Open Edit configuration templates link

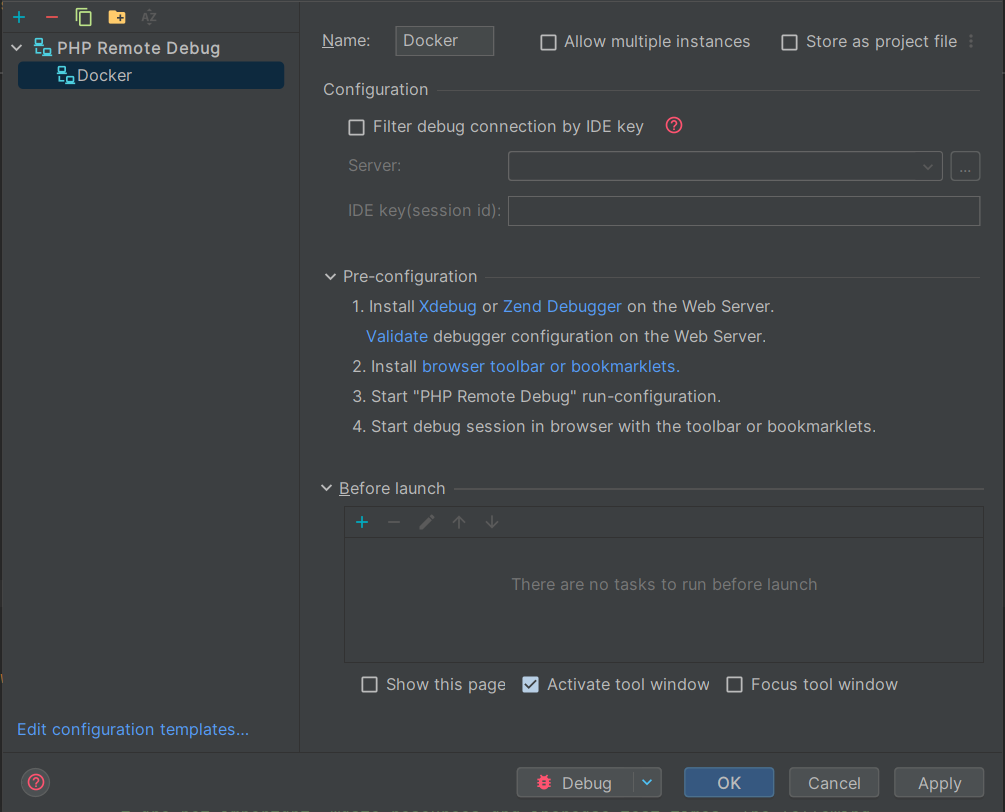pyautogui.click(x=133, y=729)
